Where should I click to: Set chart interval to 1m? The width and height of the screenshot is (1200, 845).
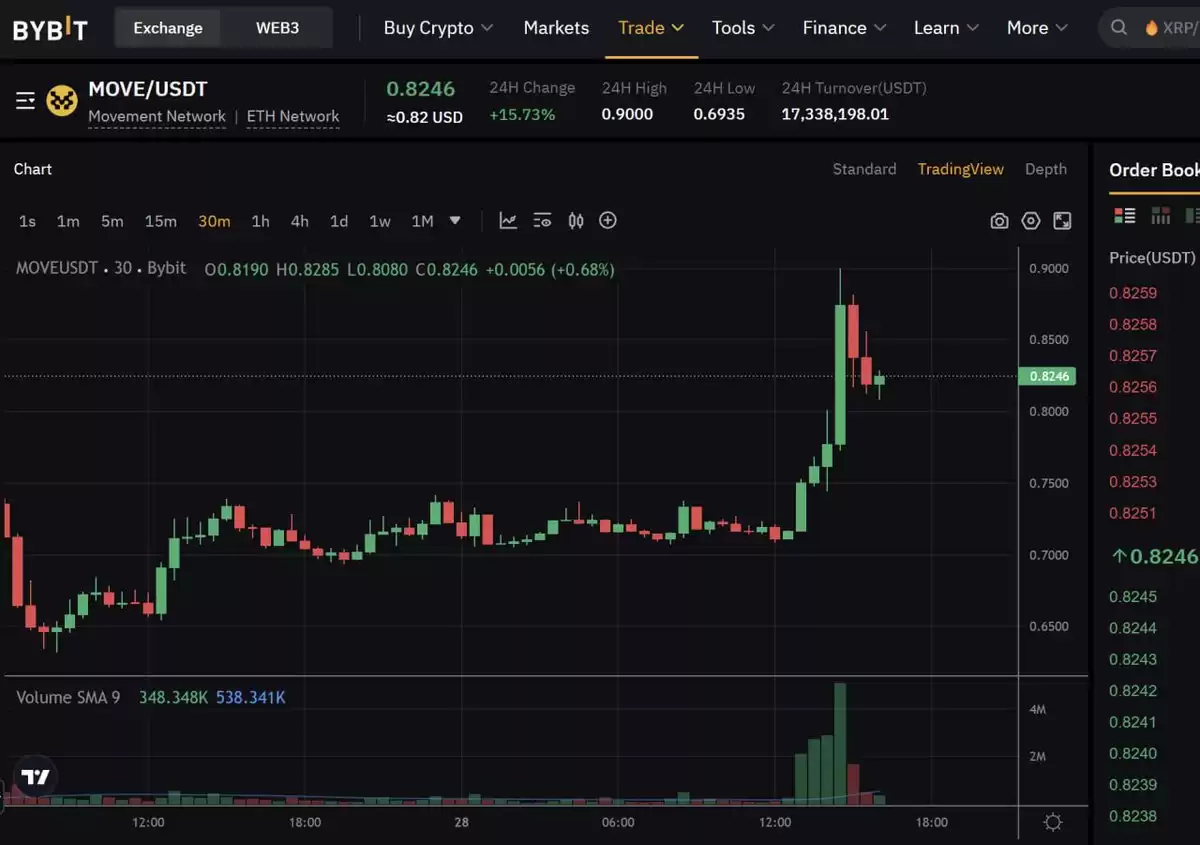tap(68, 221)
